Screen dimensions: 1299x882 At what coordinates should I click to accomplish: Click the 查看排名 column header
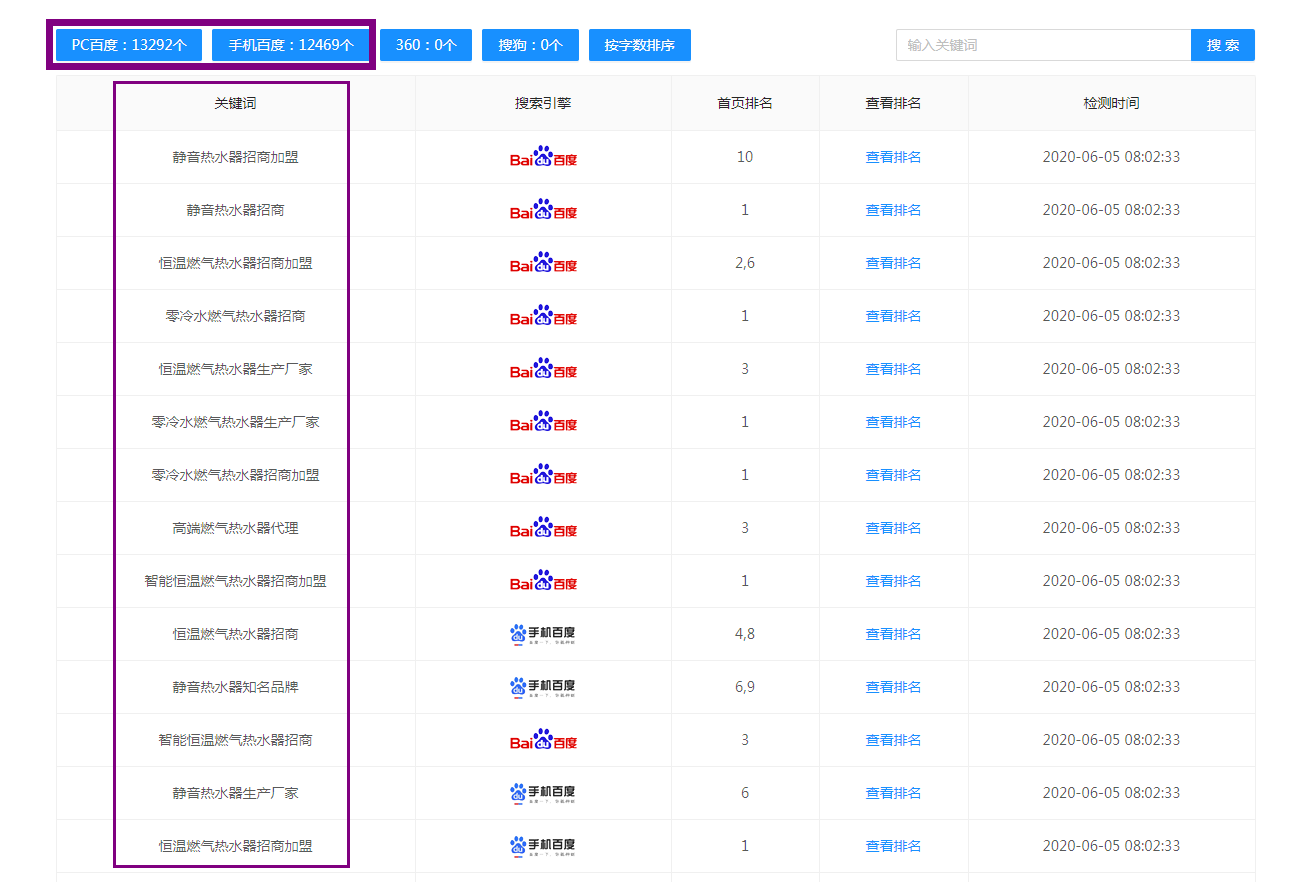pos(893,103)
